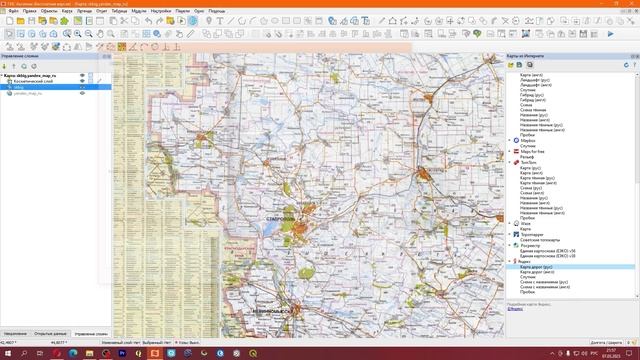Image resolution: width=640 pixels, height=360 pixels.
Task: Collapse the Topomapper provider group
Action: [510, 235]
